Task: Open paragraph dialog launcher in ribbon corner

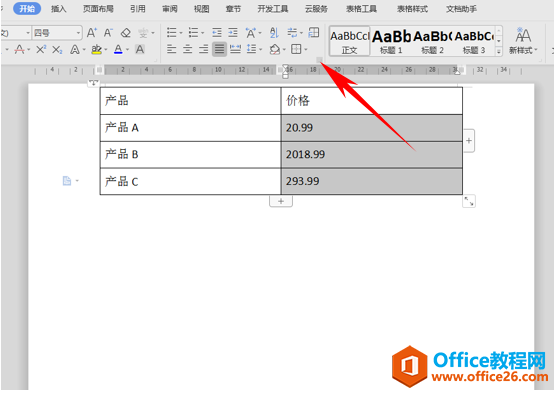Action: coord(319,59)
